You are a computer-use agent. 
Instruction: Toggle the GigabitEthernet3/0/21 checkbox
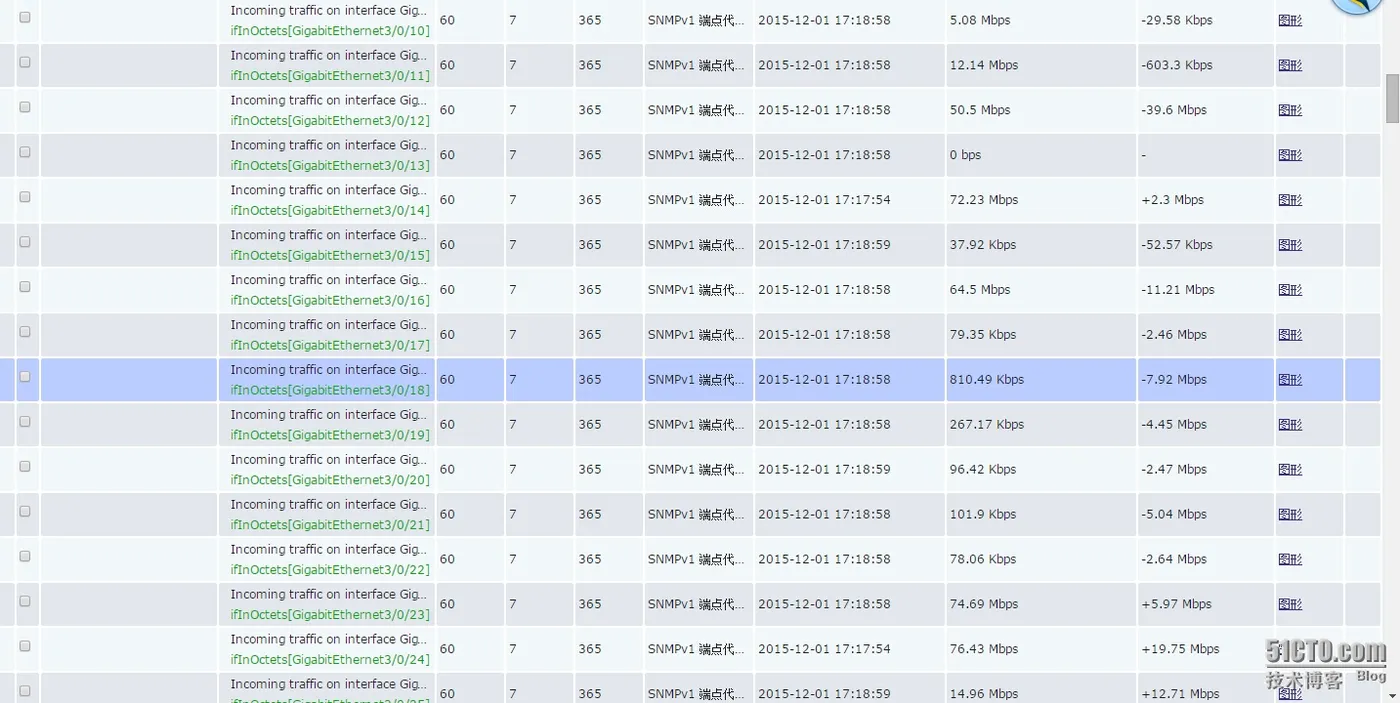[x=25, y=512]
